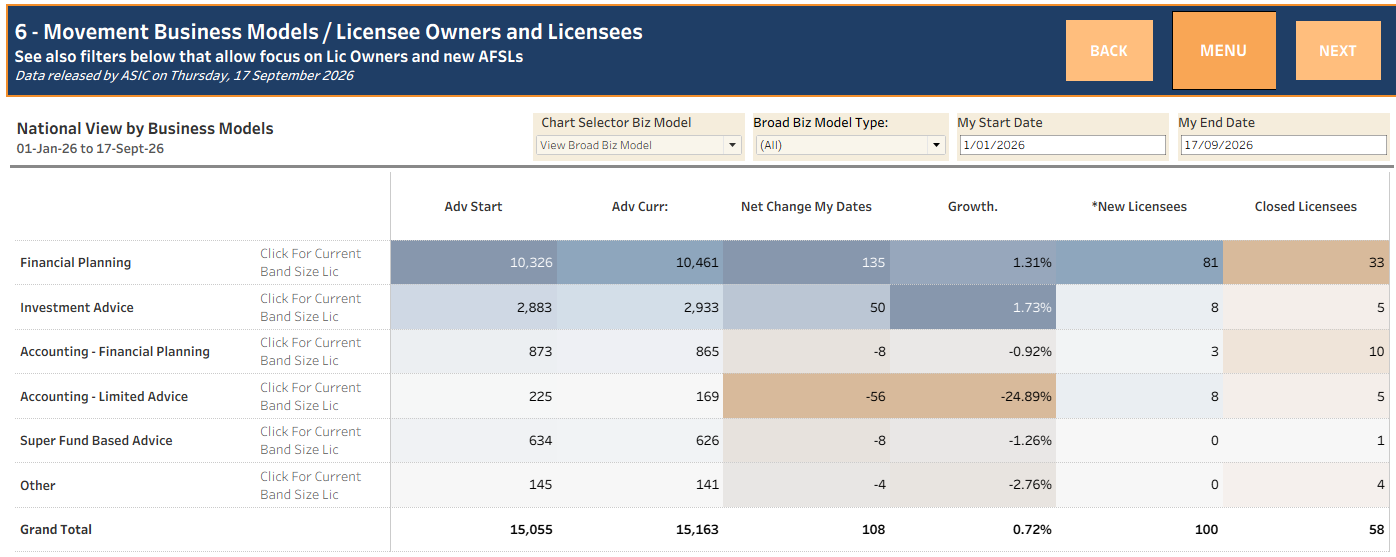Click the 58 grand total closed licensees cell
The height and width of the screenshot is (557, 1396).
[1306, 529]
